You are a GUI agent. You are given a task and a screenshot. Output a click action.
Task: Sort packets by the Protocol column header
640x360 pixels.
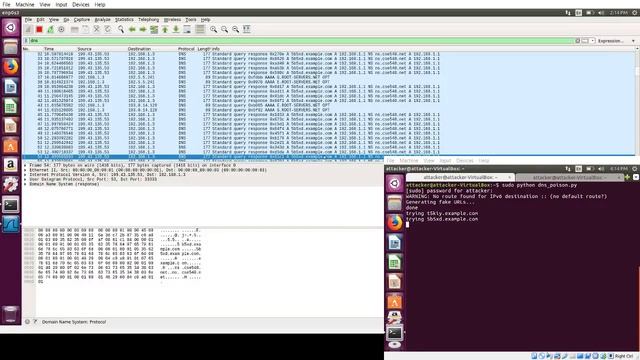tap(186, 49)
